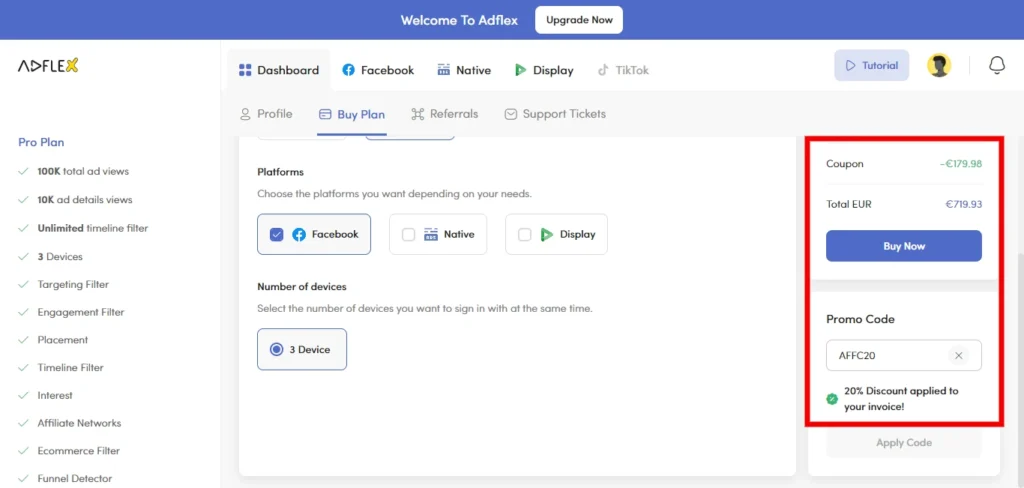The image size is (1024, 488).
Task: Click the Platforms heading
Action: 281,172
